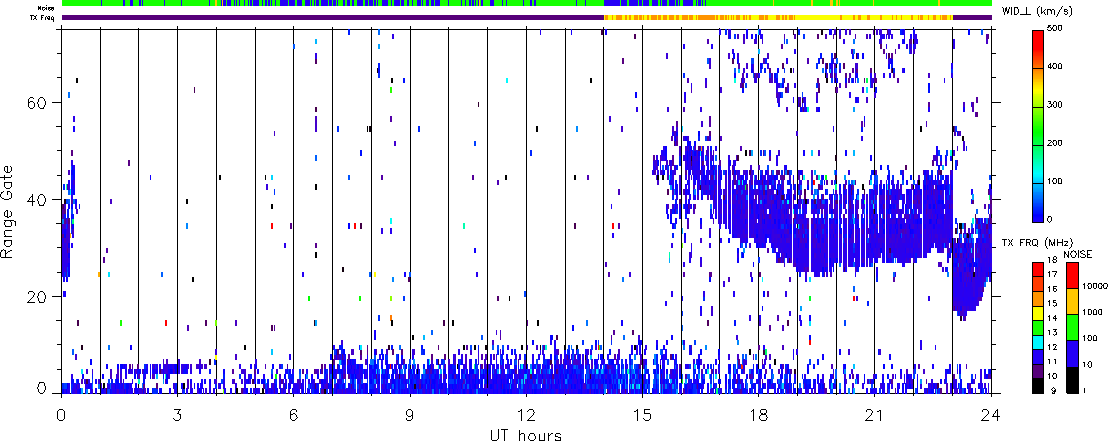
Task: Select the red 18 MHz TX FRQ swatch
Action: click(x=1040, y=264)
